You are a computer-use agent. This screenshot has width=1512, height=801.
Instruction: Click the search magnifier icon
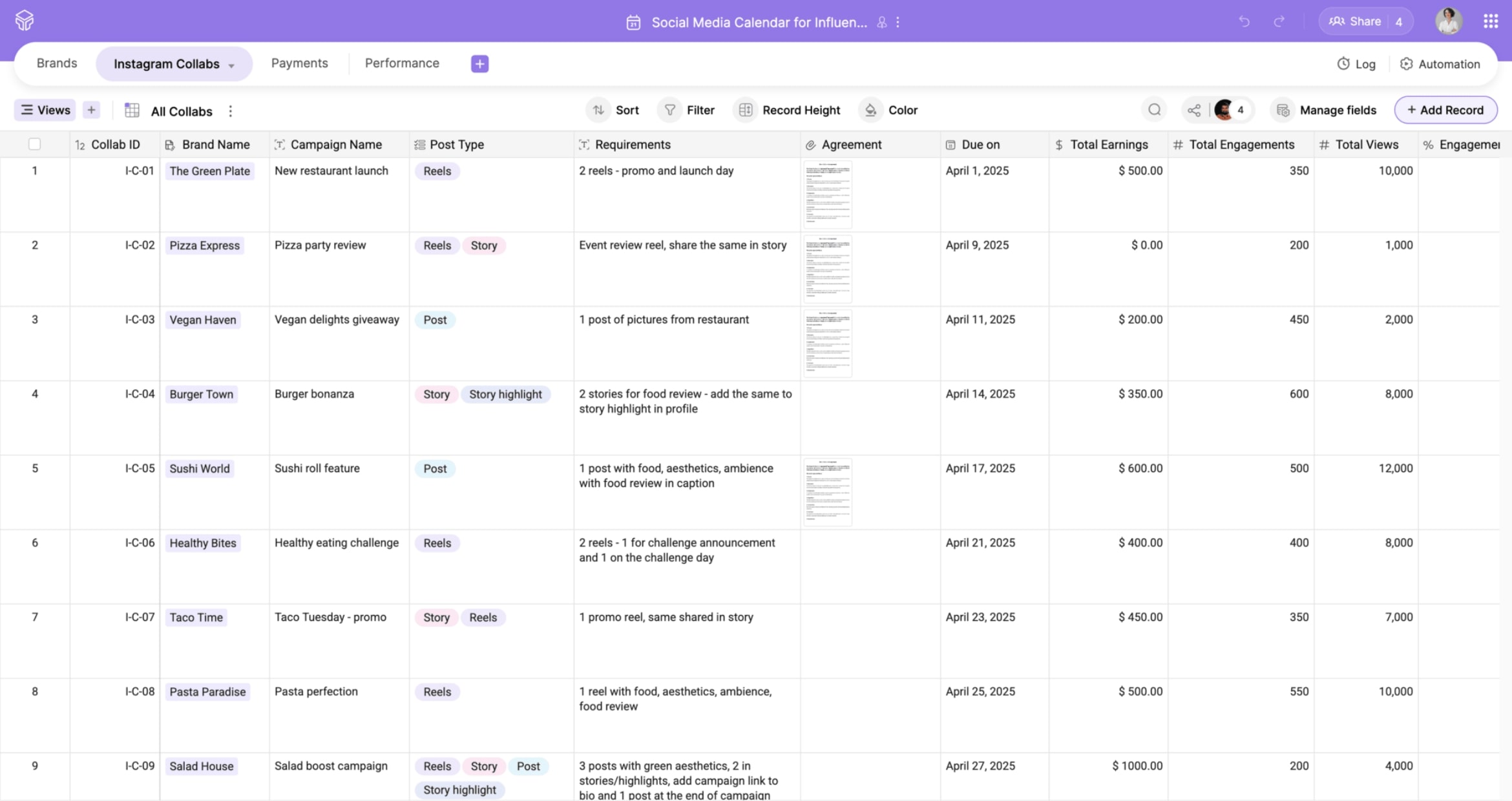click(1154, 110)
